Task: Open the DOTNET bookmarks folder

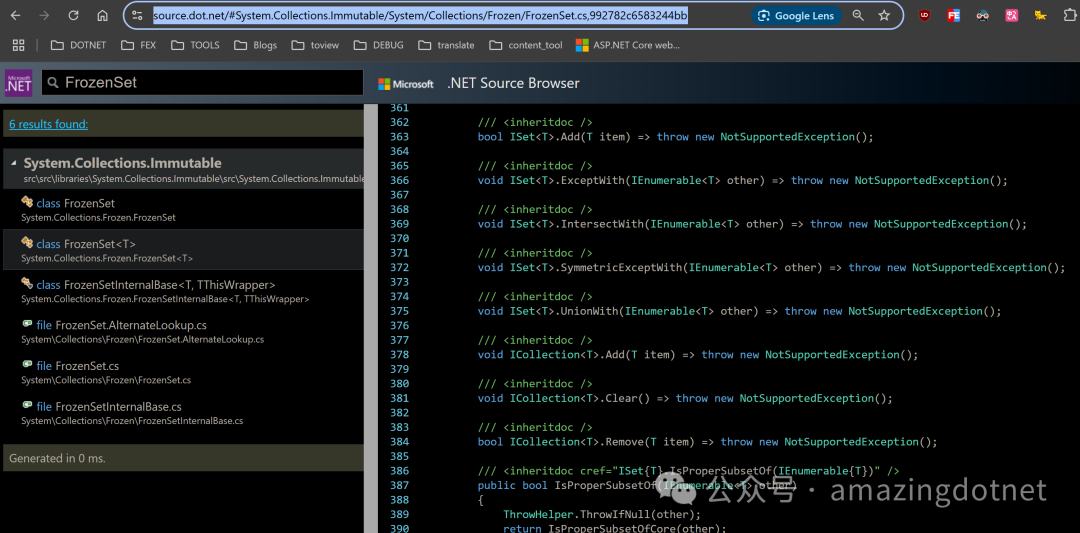Action: click(78, 45)
